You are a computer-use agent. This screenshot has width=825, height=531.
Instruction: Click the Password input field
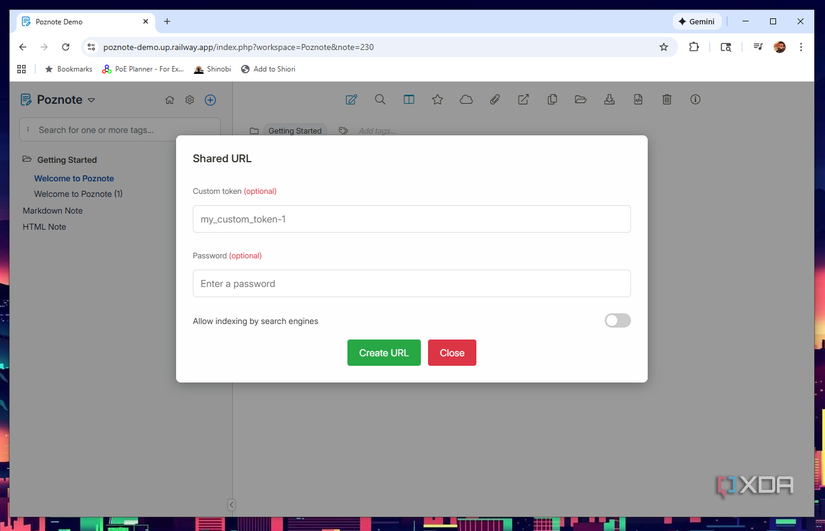[411, 283]
